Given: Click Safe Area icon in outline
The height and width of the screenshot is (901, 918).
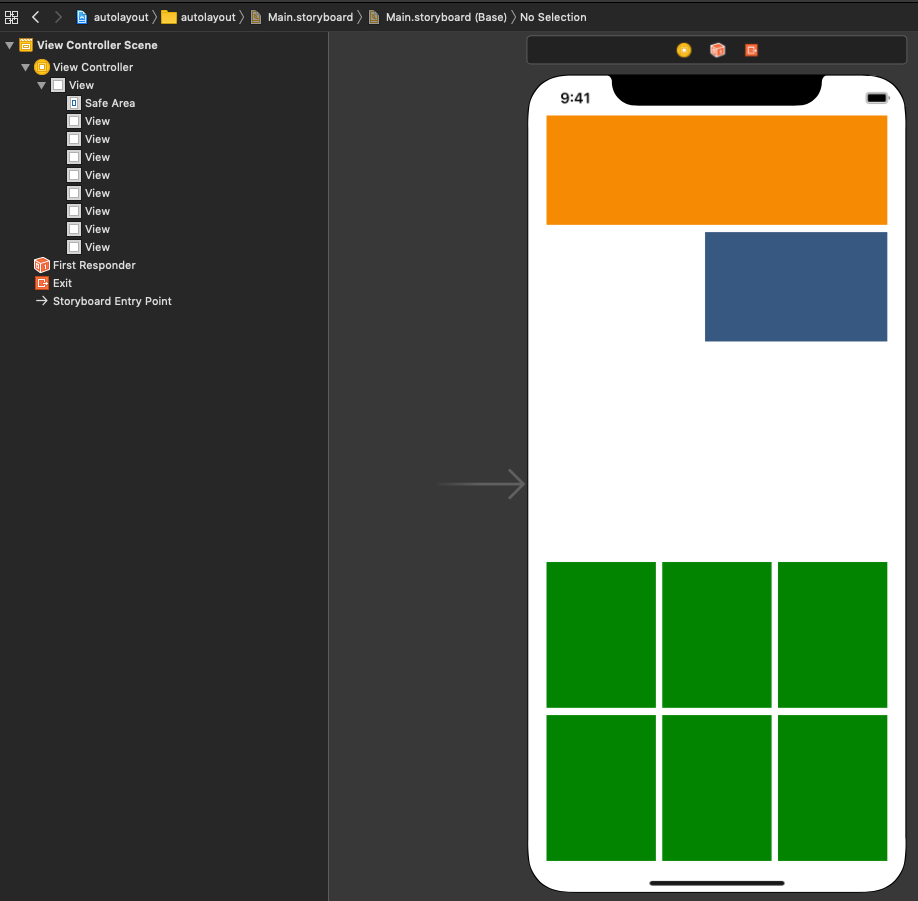Looking at the screenshot, I should click(x=74, y=103).
